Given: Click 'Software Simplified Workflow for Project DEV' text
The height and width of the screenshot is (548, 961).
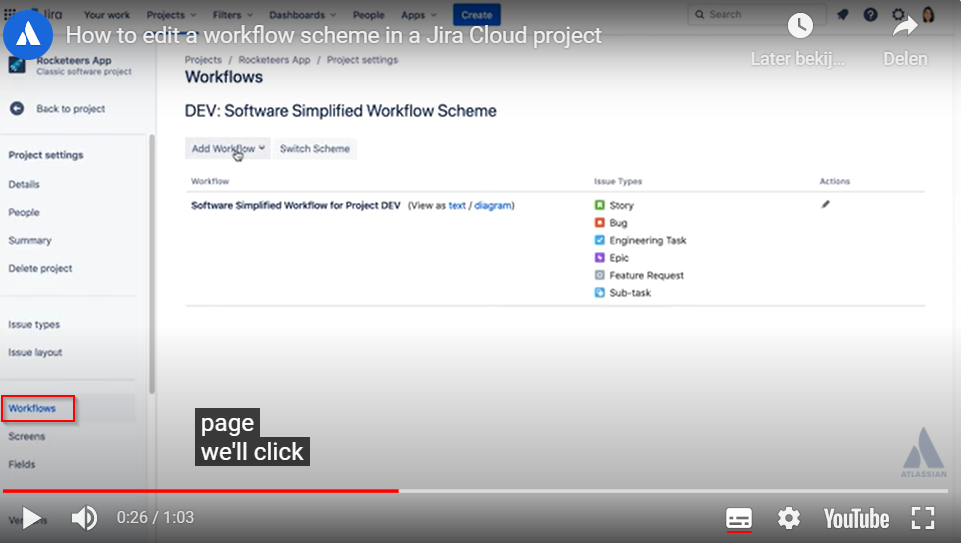Looking at the screenshot, I should tap(295, 205).
